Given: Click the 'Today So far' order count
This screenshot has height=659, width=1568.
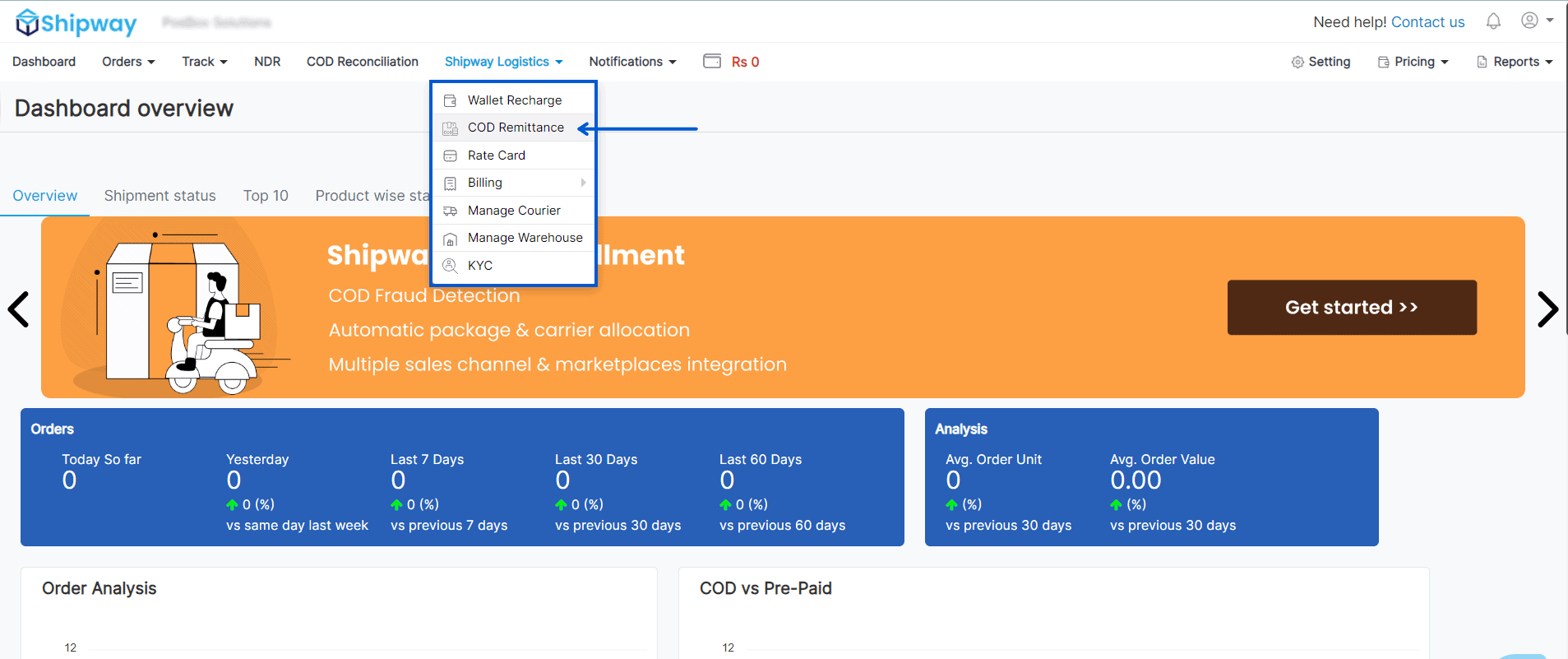Looking at the screenshot, I should click(70, 480).
